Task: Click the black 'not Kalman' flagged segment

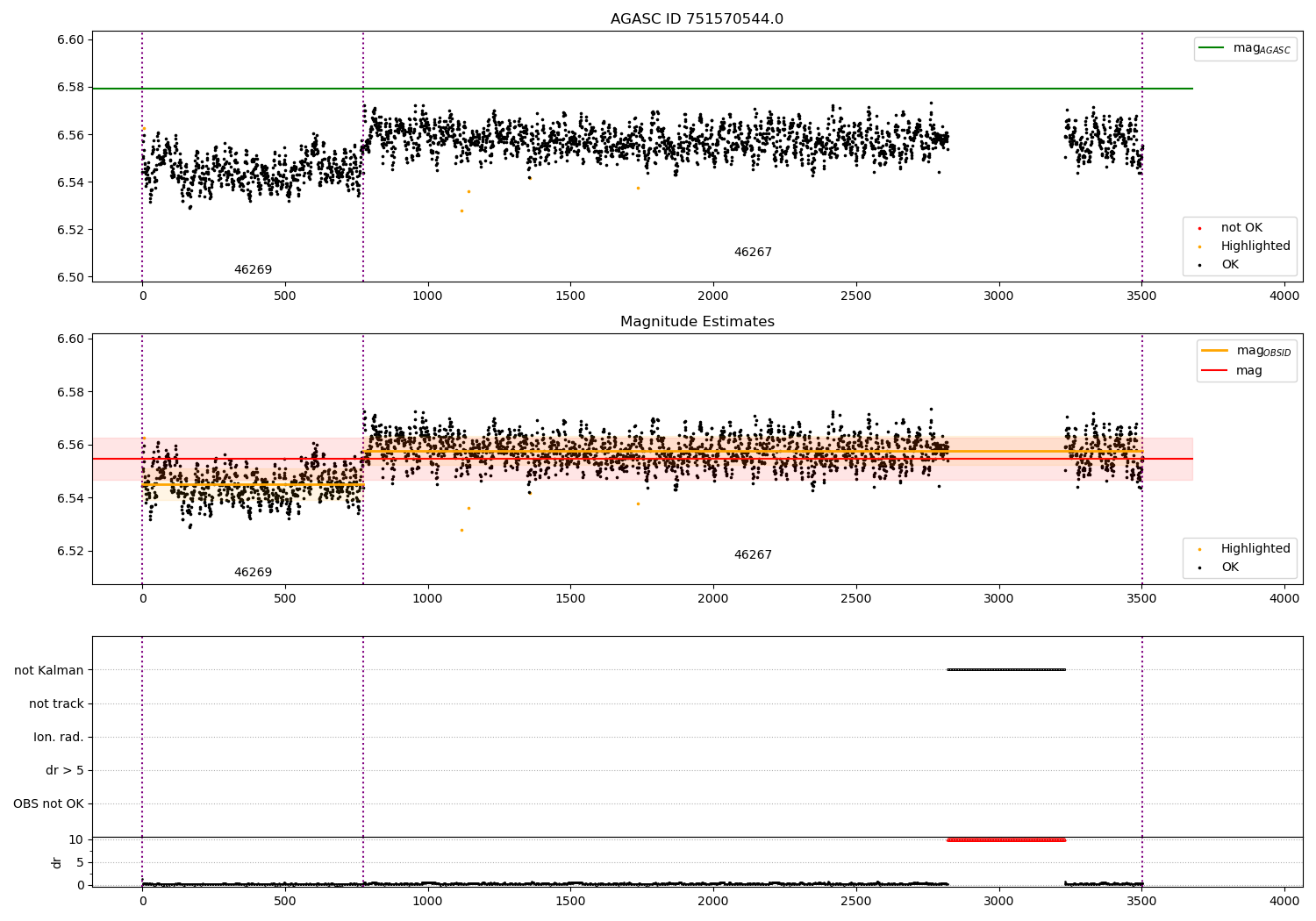Action: pos(1005,669)
